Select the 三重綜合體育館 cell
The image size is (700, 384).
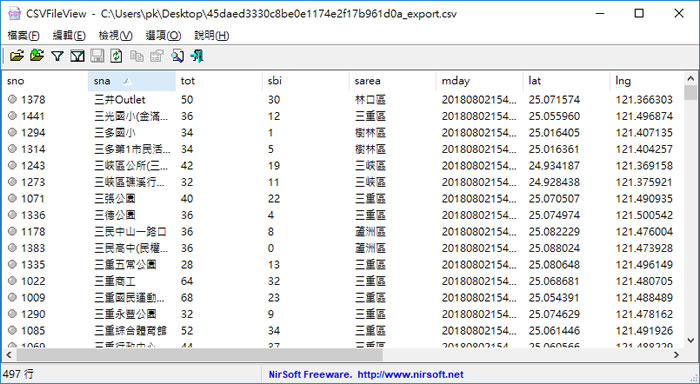(x=130, y=330)
